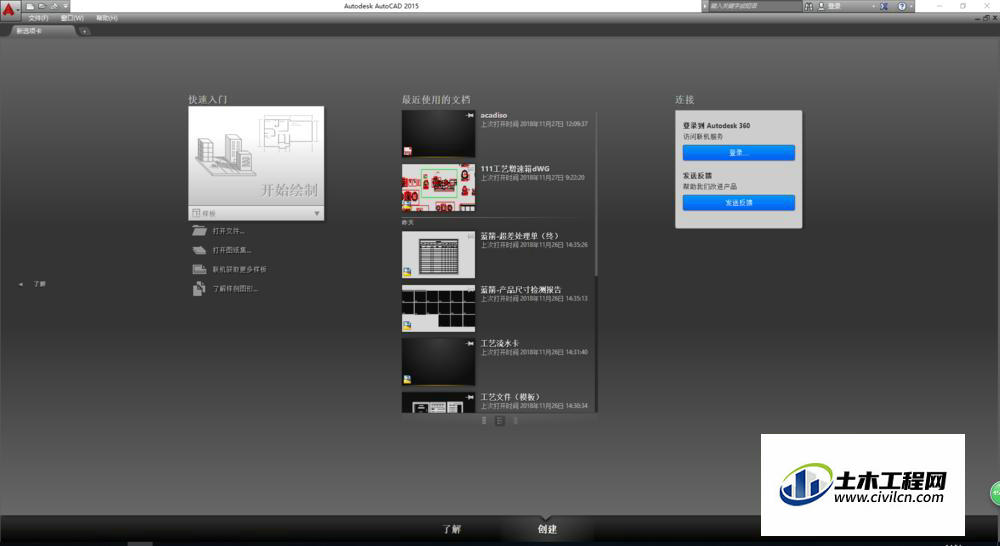Expand the quick access toolbar customize arrow

click(65, 6)
